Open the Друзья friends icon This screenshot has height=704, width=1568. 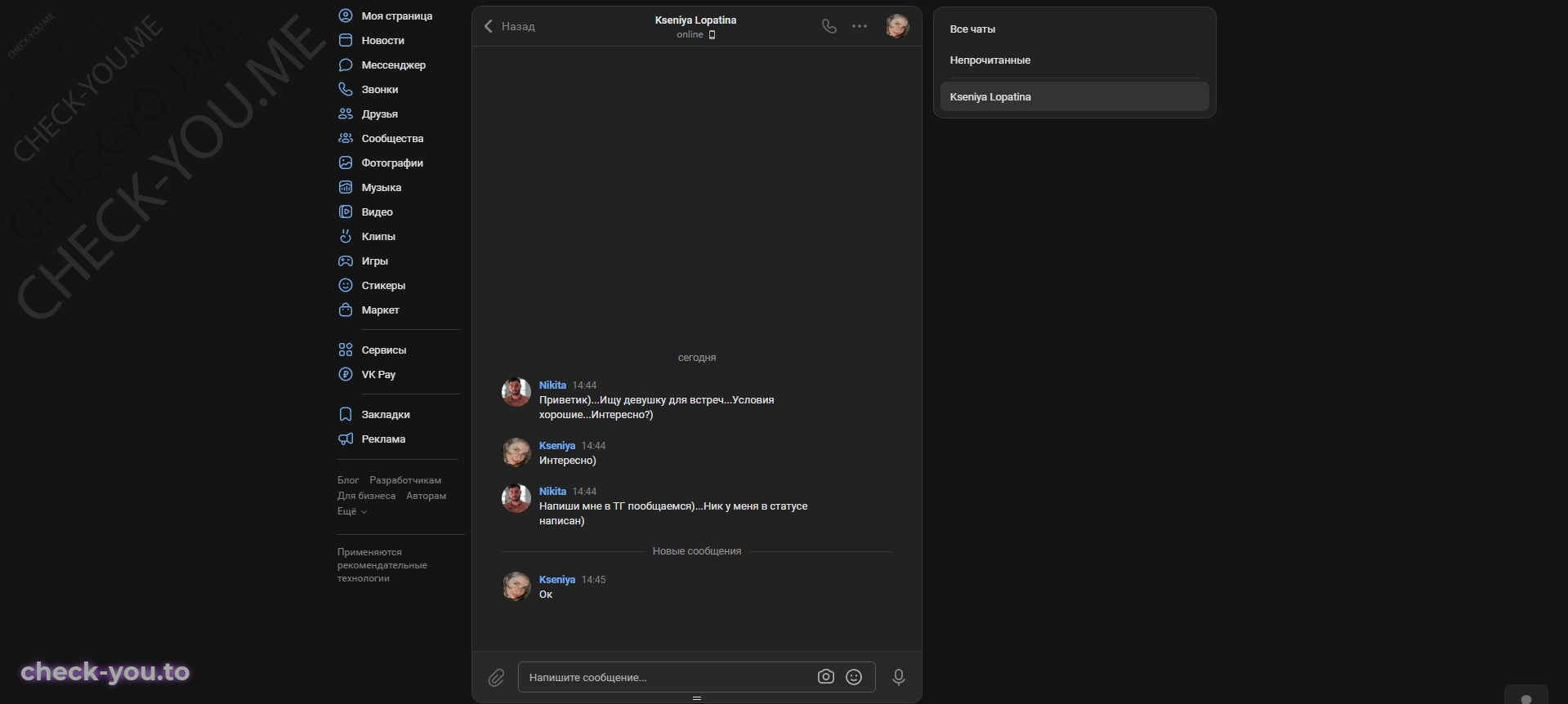click(346, 114)
